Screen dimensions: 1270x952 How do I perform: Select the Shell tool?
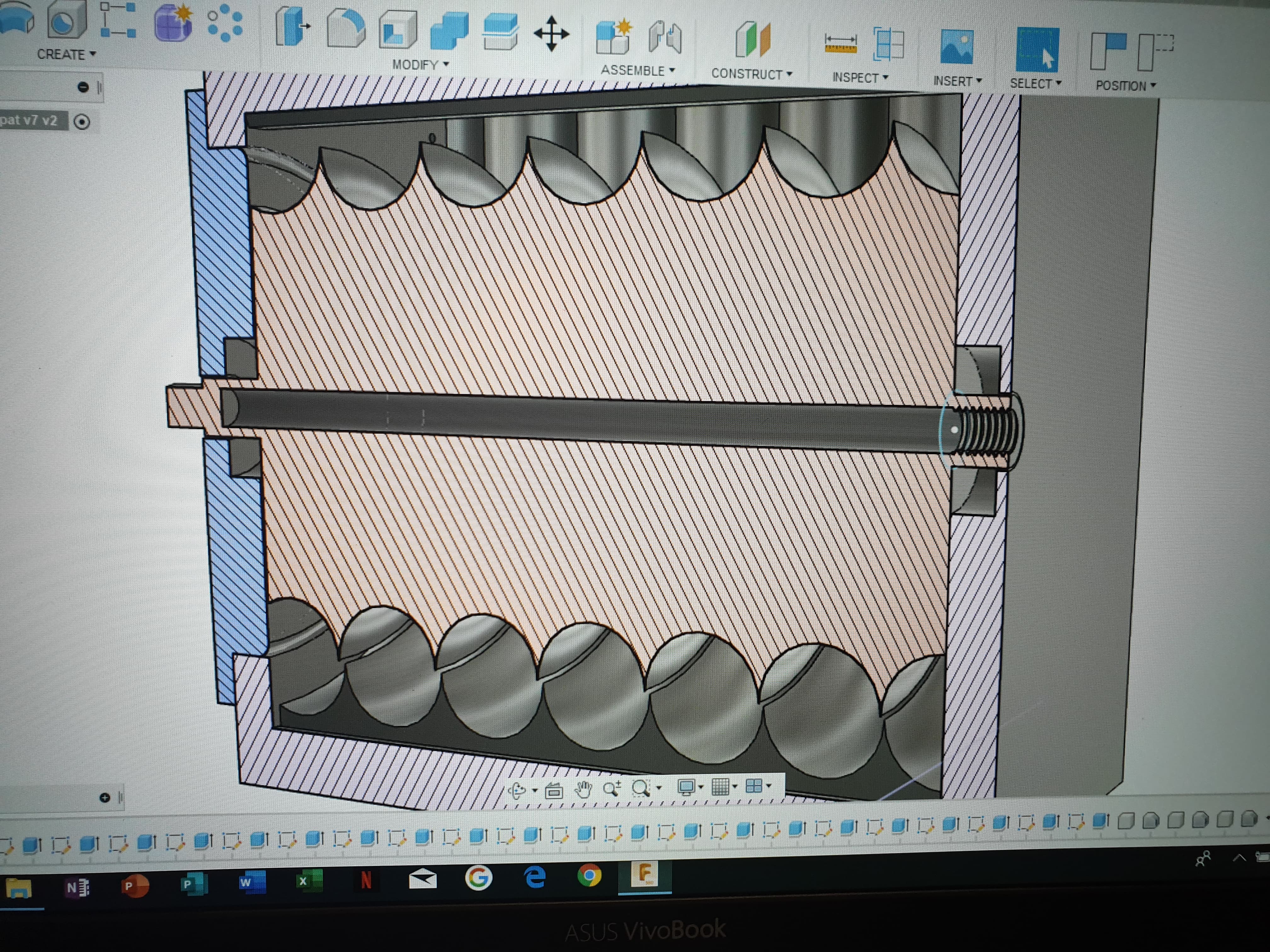click(397, 29)
